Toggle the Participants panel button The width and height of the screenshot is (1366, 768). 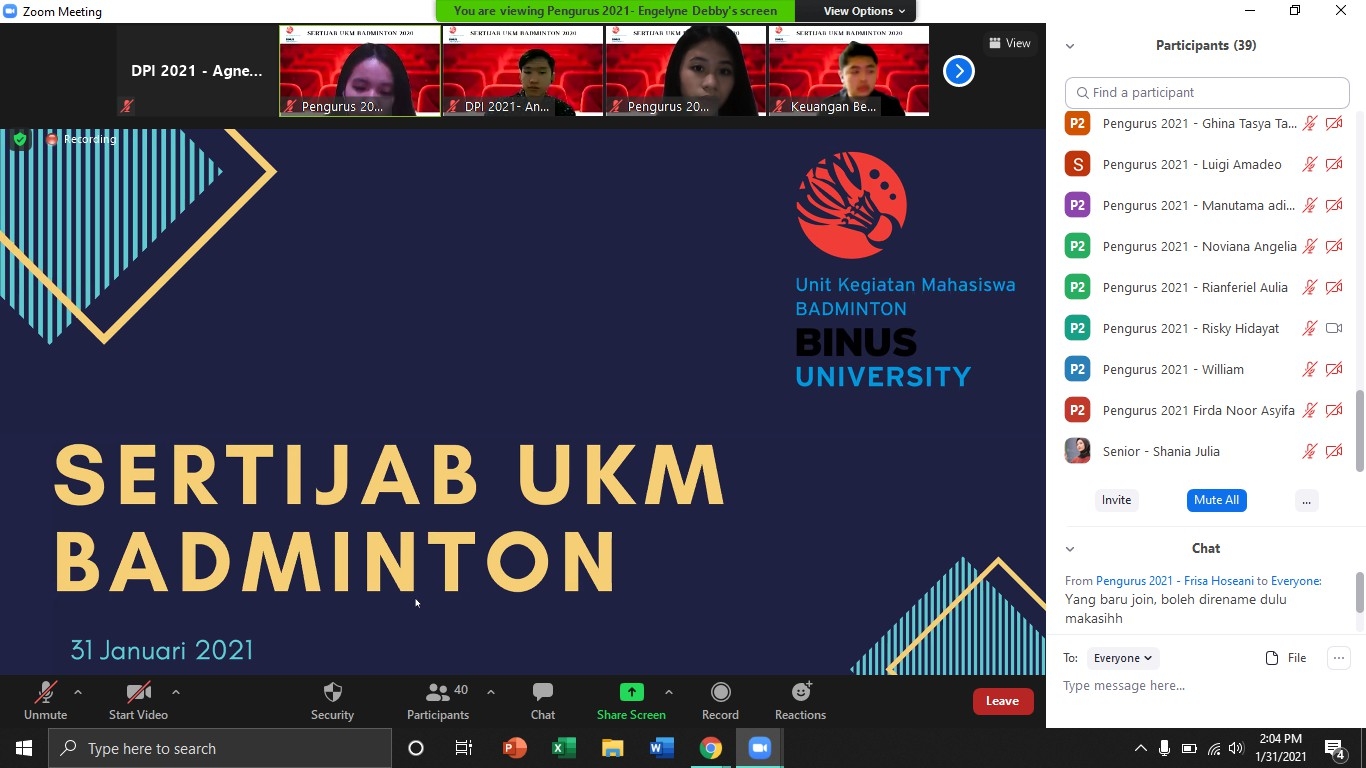(x=438, y=700)
